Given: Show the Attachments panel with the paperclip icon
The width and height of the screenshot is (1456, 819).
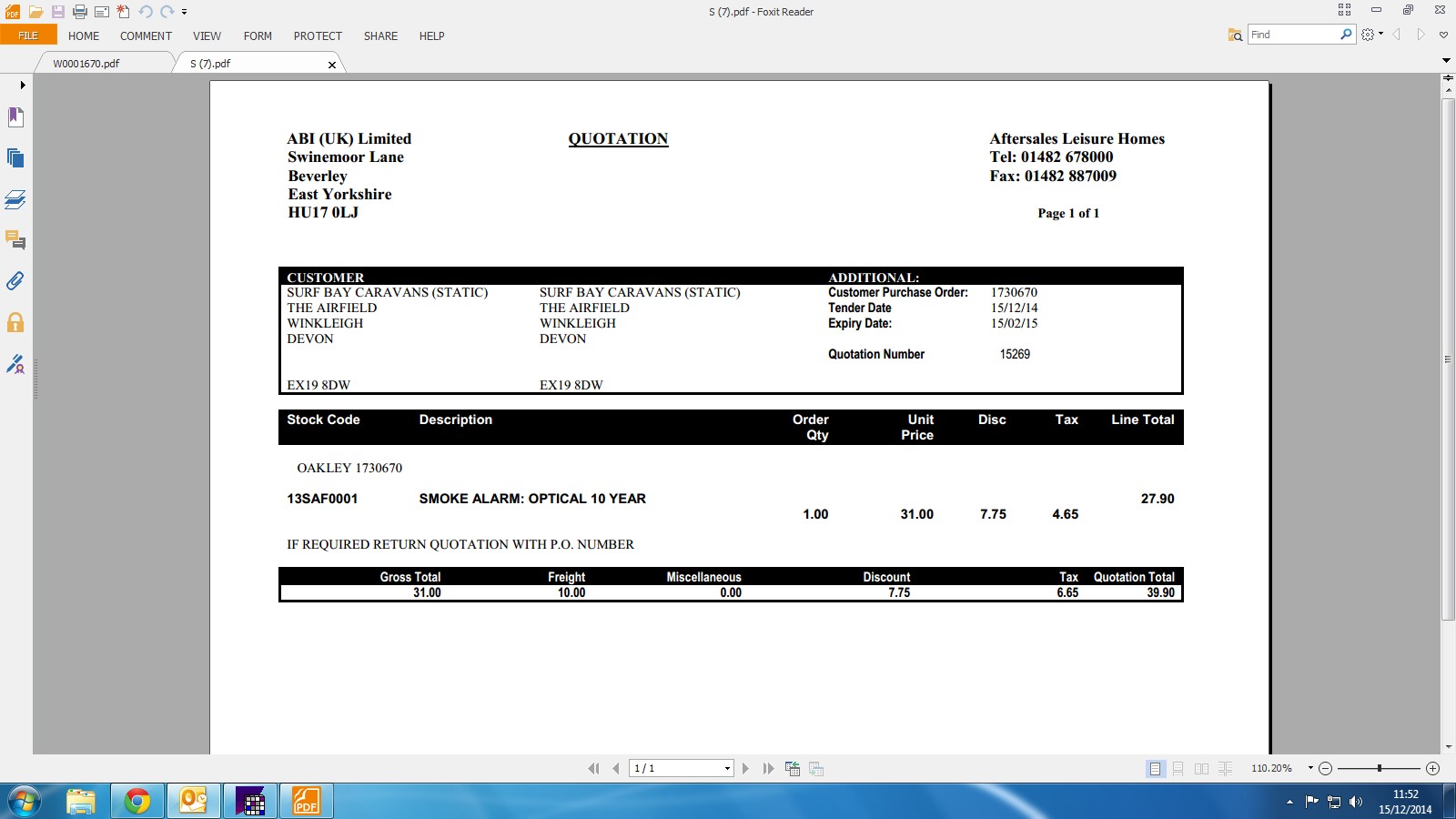Looking at the screenshot, I should (x=15, y=281).
